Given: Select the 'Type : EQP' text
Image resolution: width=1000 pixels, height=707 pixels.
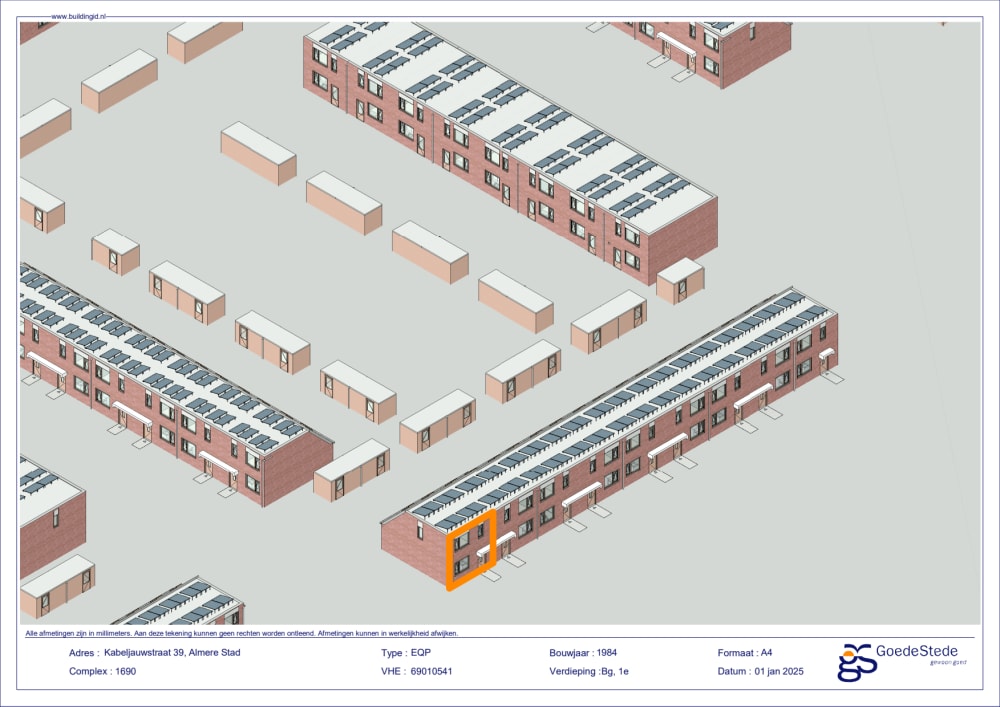Looking at the screenshot, I should tap(406, 652).
